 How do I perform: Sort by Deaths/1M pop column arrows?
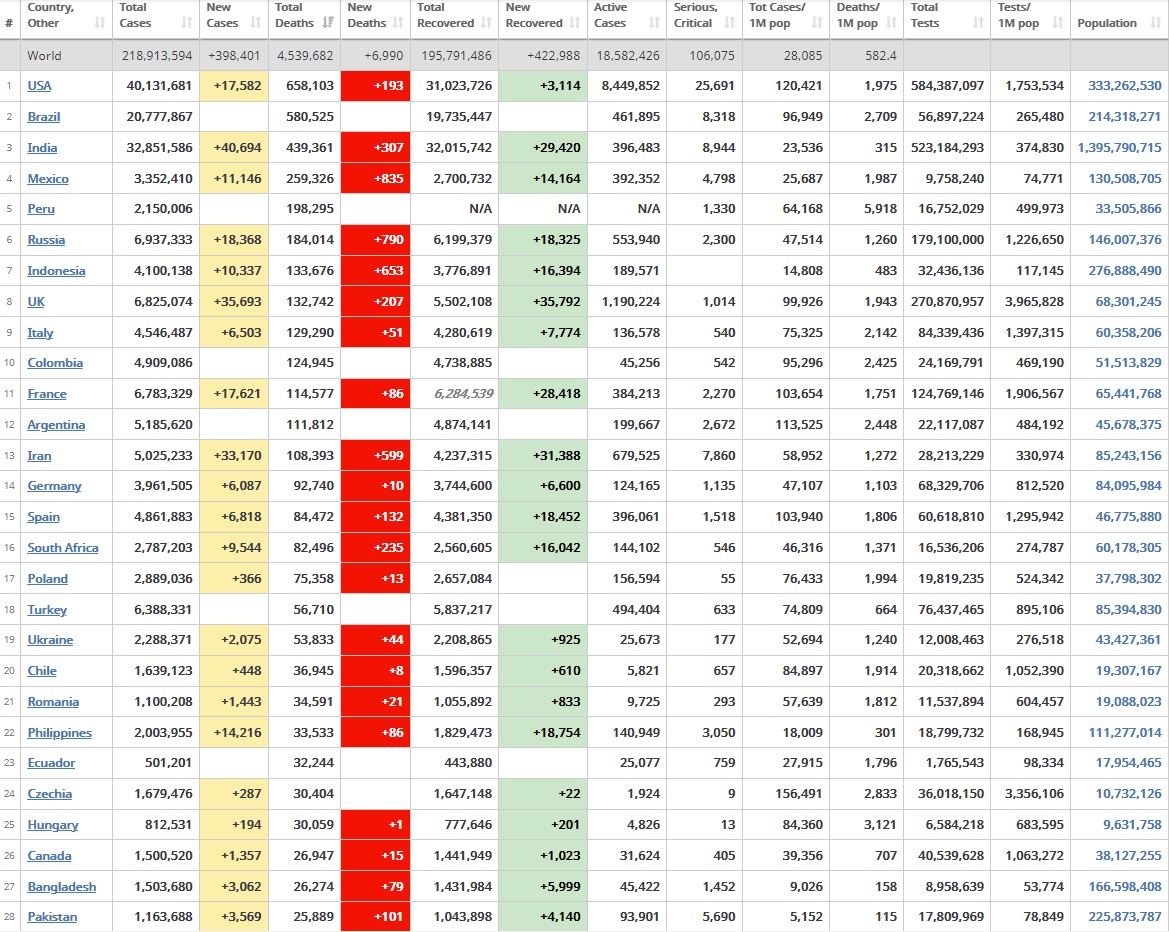pyautogui.click(x=891, y=23)
